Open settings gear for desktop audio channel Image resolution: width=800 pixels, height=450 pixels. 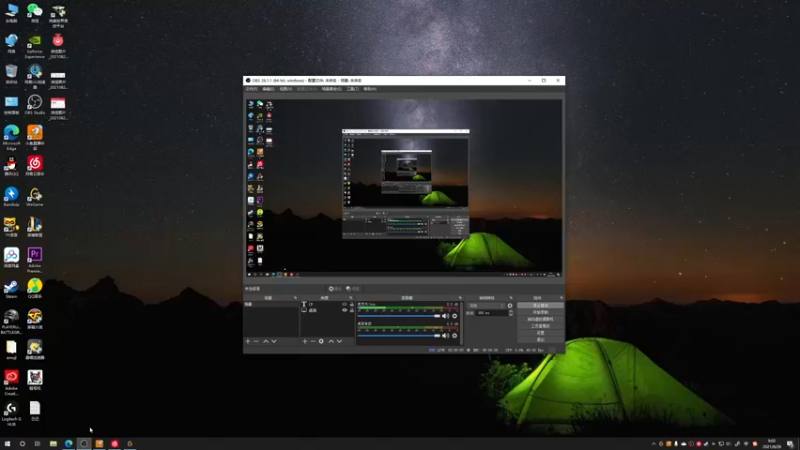point(455,336)
